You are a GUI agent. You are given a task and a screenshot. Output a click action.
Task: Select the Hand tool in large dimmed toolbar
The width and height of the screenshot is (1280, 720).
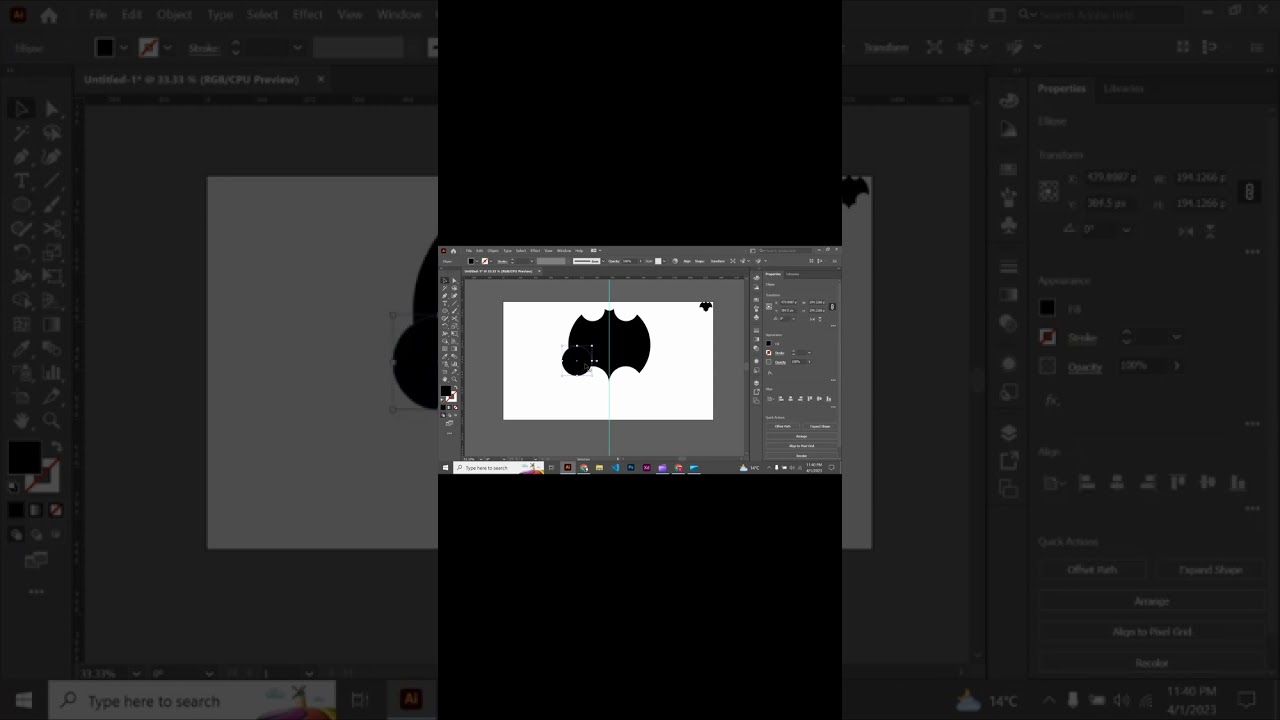tap(21, 420)
